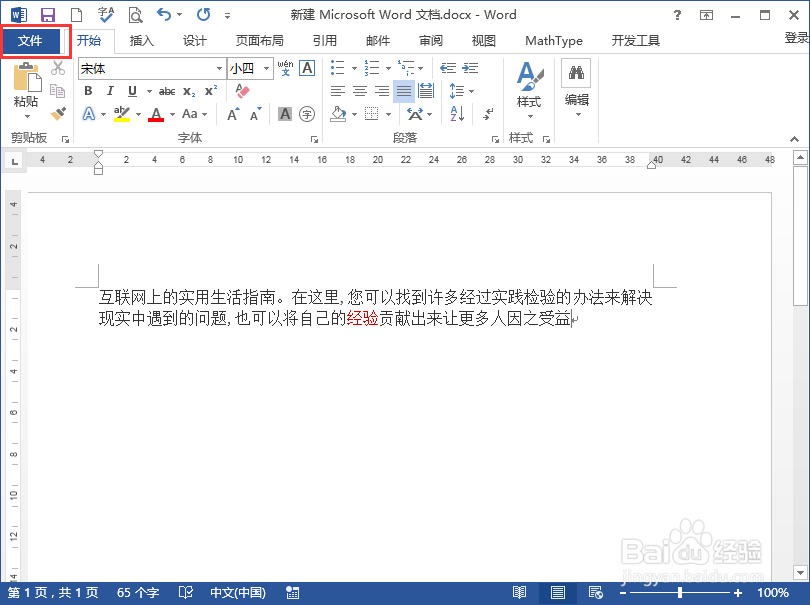810x605 pixels.
Task: Switch to Read Mode via status bar icon
Action: tap(519, 593)
